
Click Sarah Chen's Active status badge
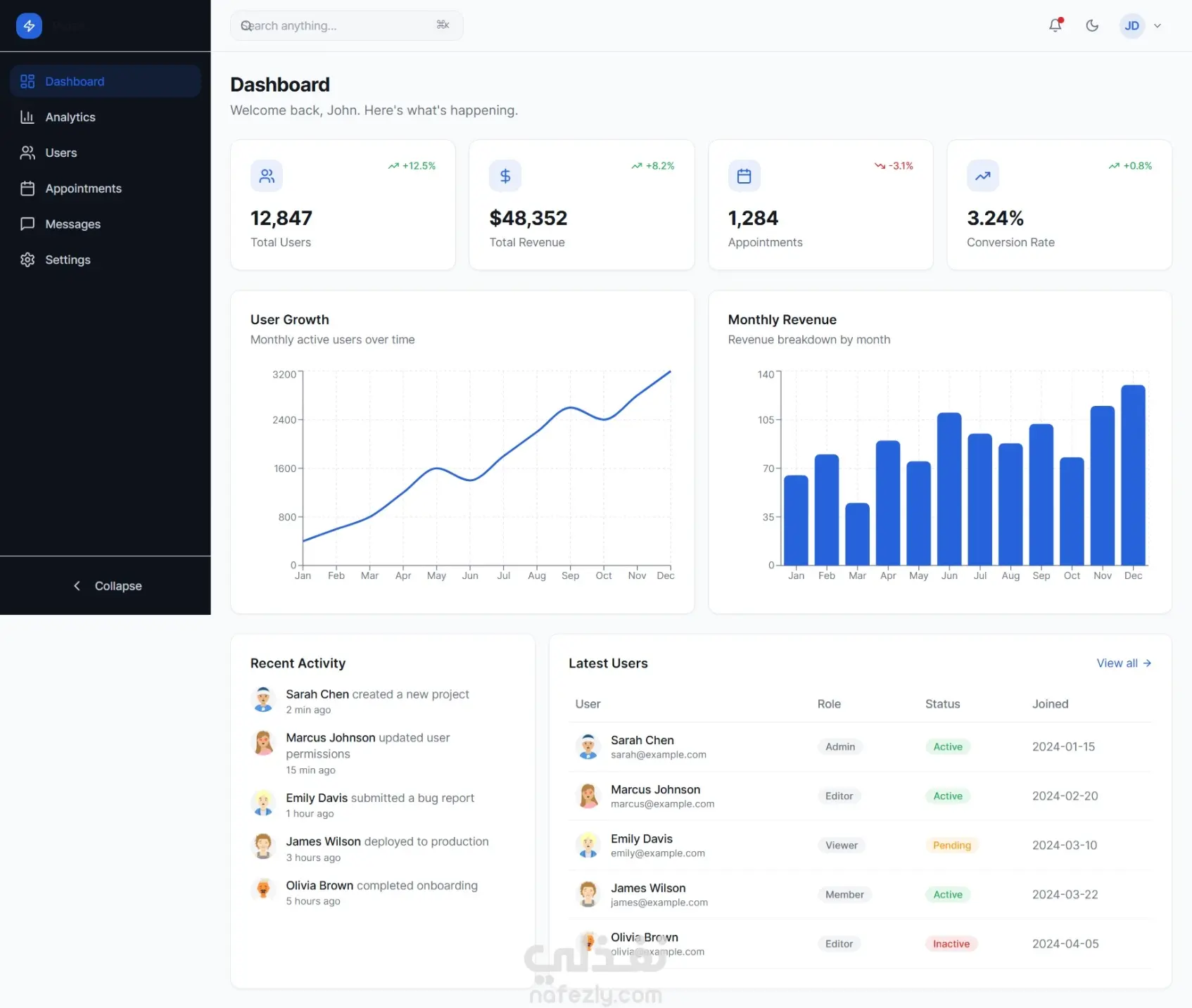click(x=948, y=747)
